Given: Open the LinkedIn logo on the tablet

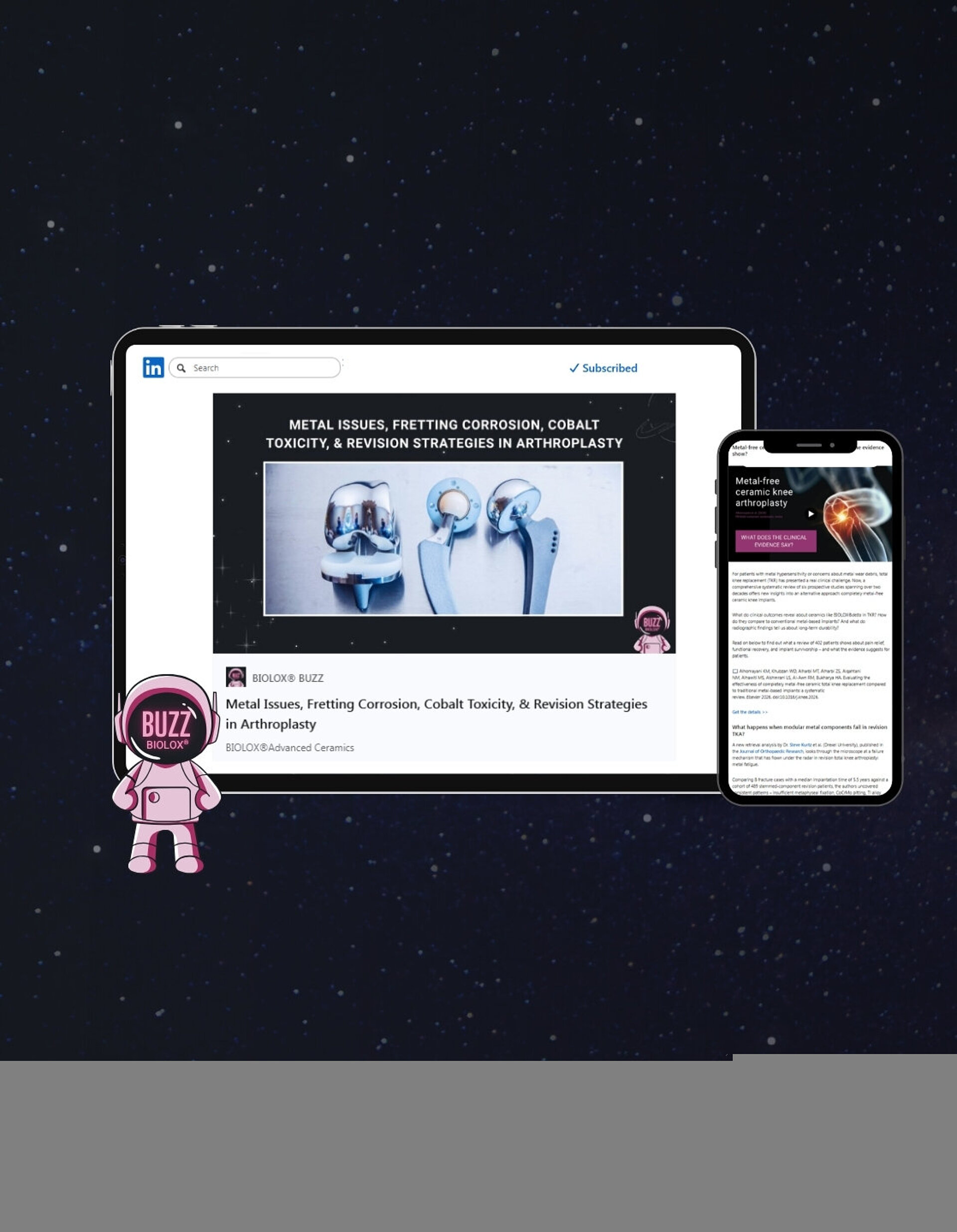Looking at the screenshot, I should [x=153, y=368].
